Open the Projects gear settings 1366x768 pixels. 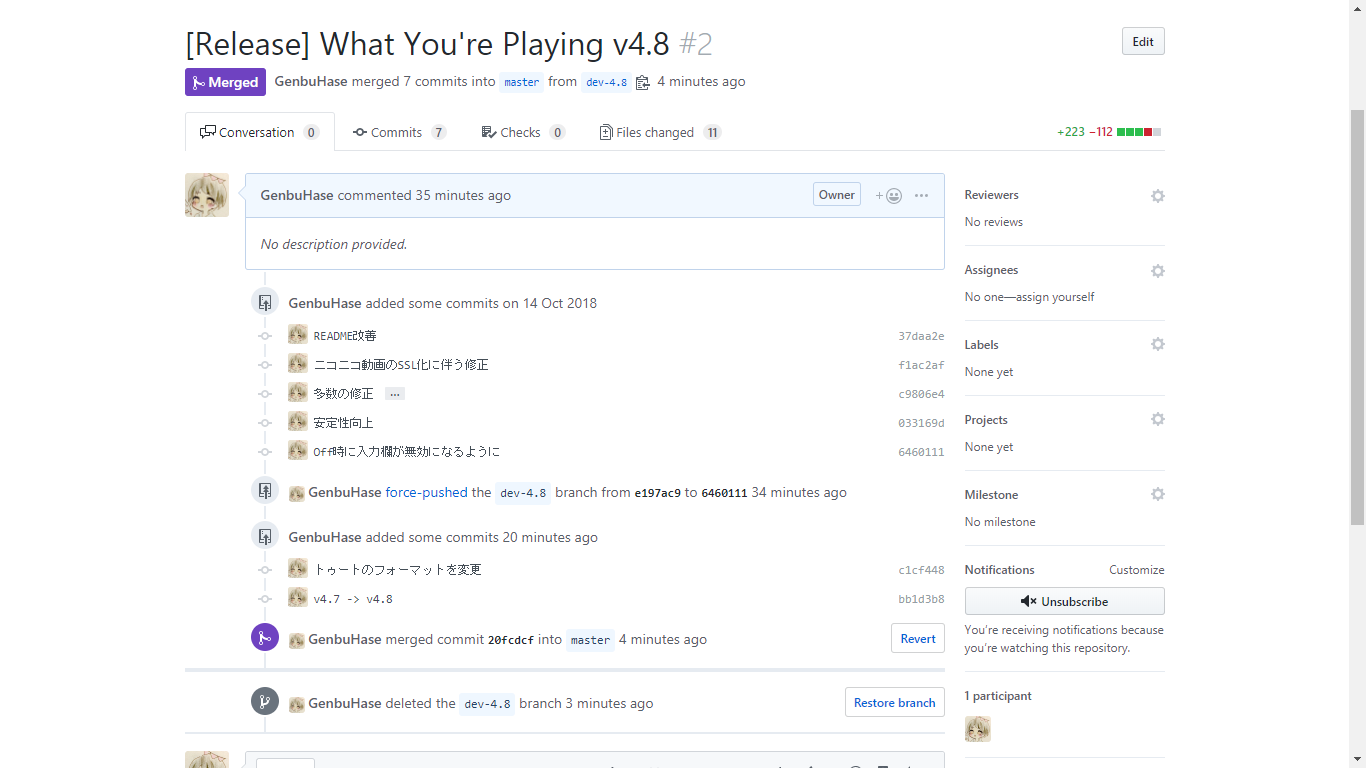pos(1157,420)
